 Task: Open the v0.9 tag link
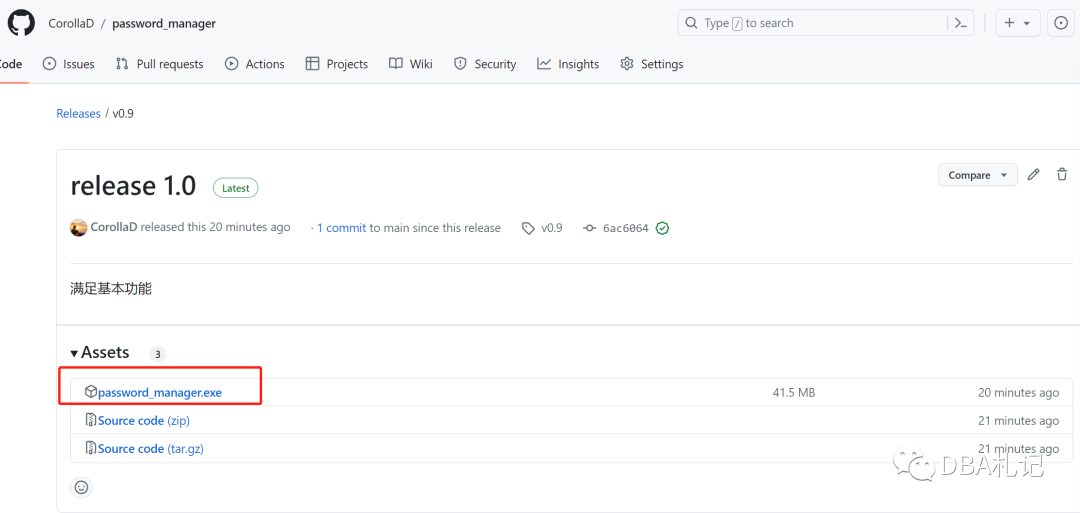click(x=543, y=228)
